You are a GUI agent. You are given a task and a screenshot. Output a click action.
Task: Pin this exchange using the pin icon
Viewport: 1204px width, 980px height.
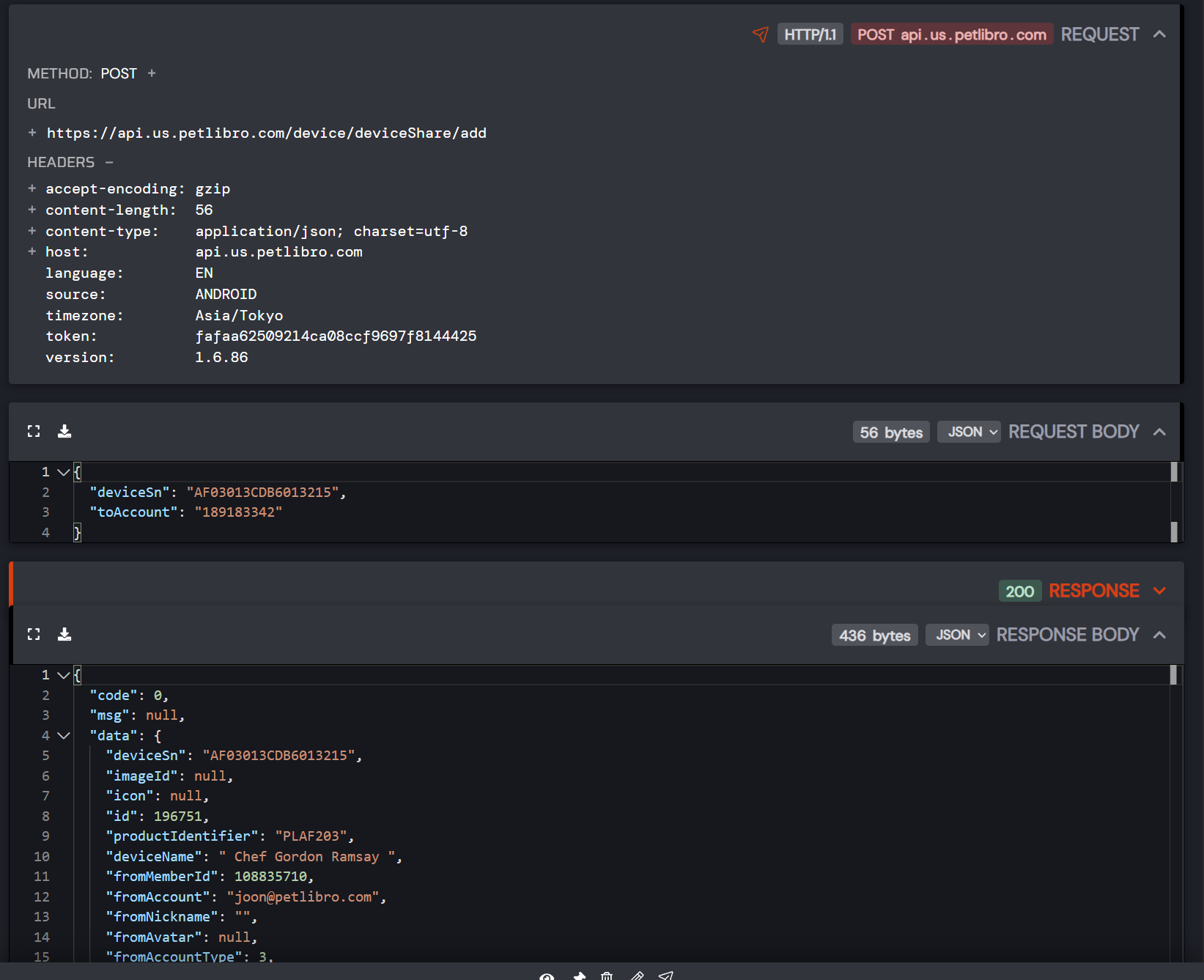click(x=578, y=976)
